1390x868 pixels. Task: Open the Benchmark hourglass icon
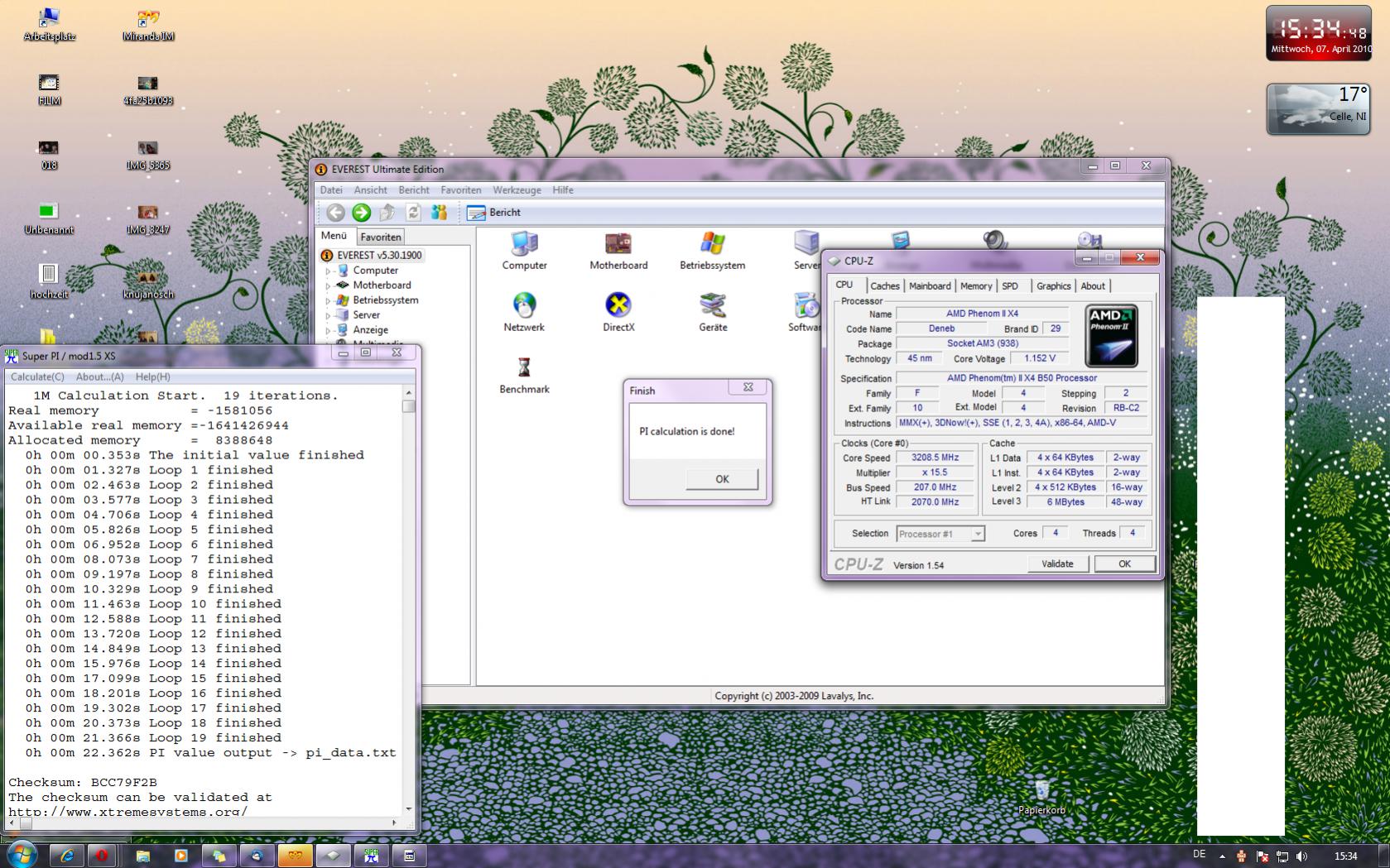pyautogui.click(x=524, y=375)
